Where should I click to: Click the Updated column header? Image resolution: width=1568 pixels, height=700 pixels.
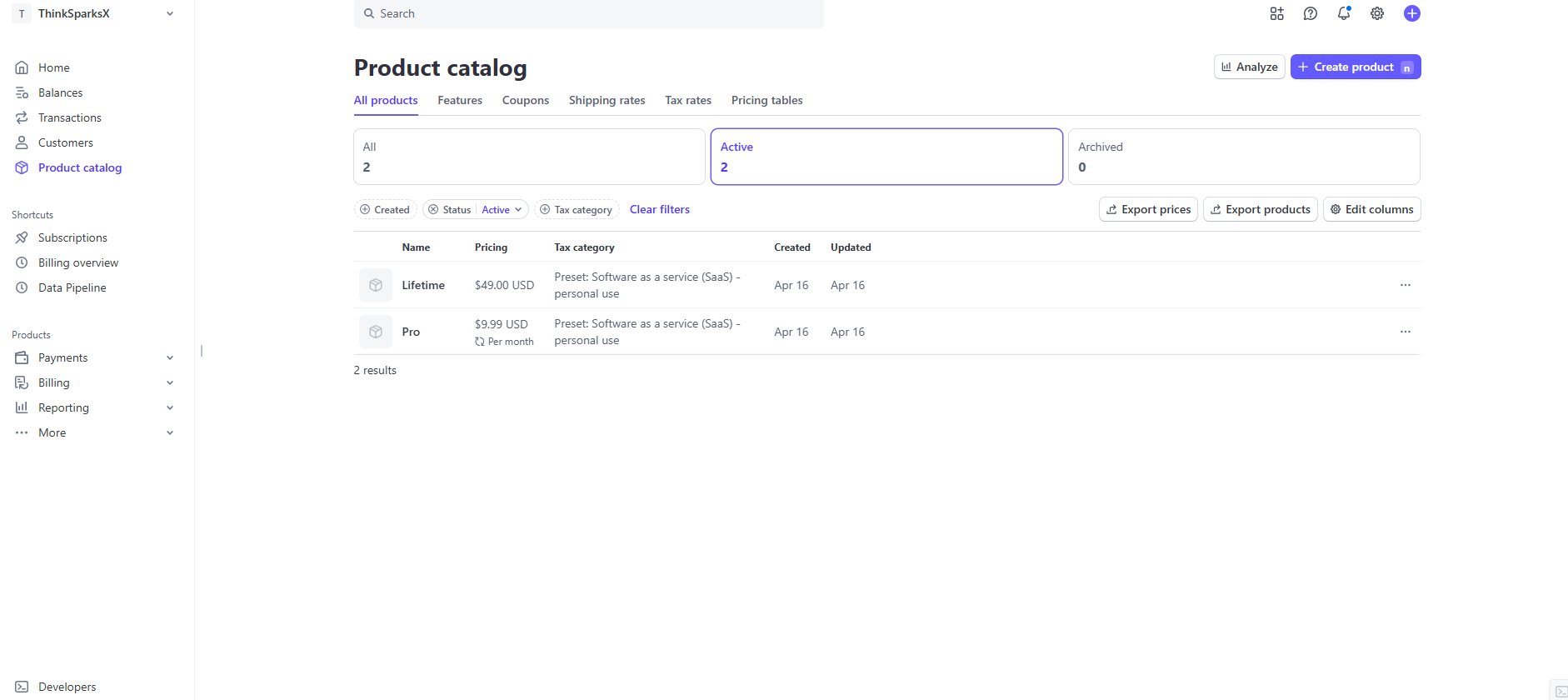coord(851,247)
